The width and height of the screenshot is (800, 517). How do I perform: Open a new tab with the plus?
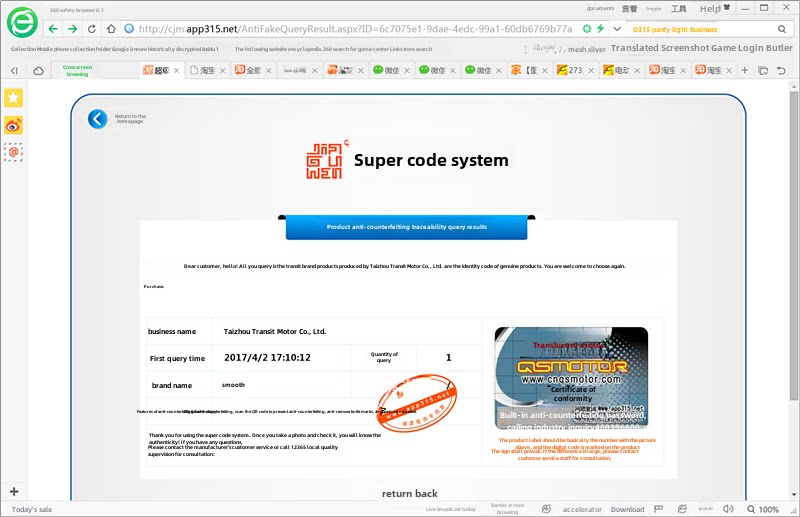pos(744,70)
